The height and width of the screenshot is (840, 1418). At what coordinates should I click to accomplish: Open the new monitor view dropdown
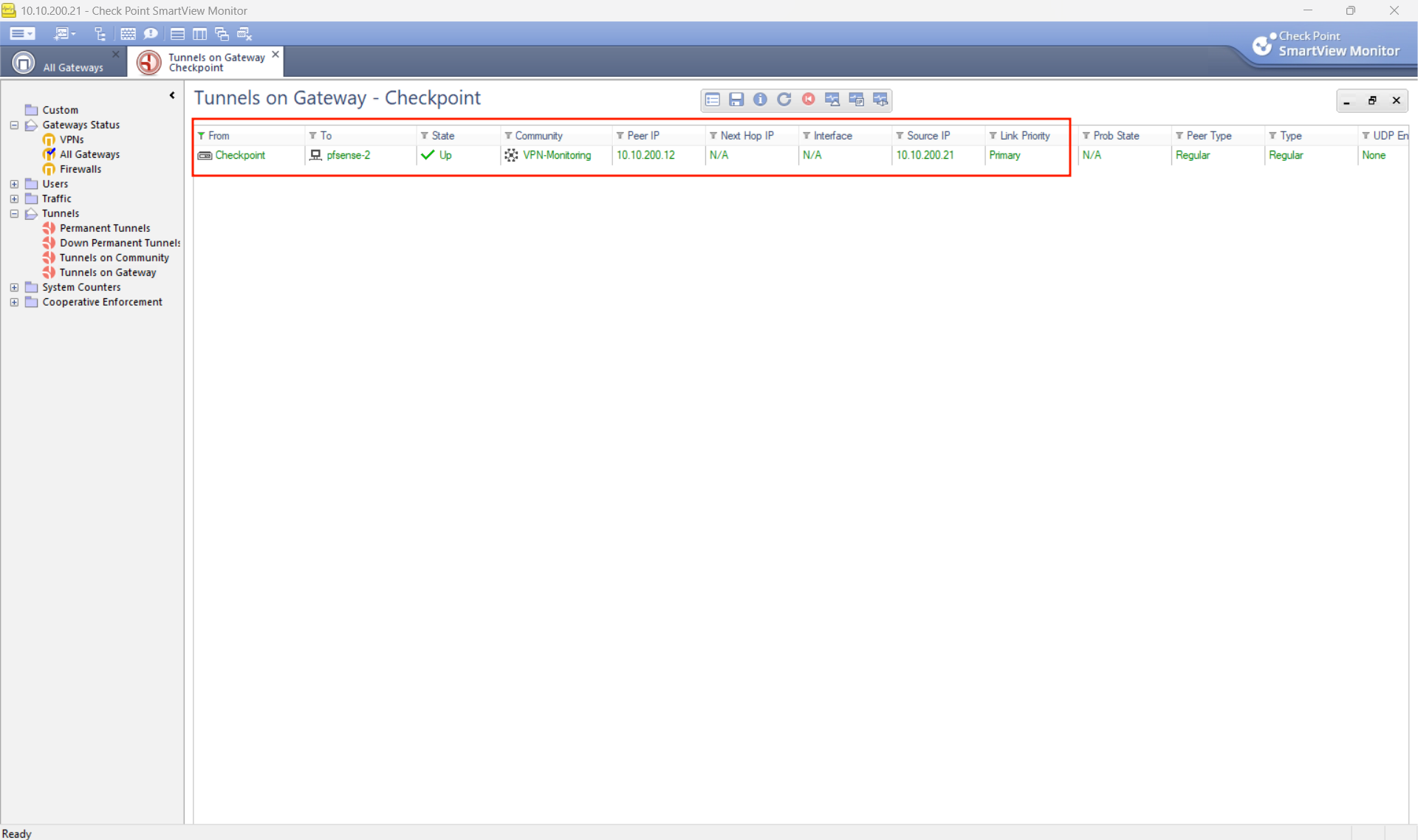64,34
